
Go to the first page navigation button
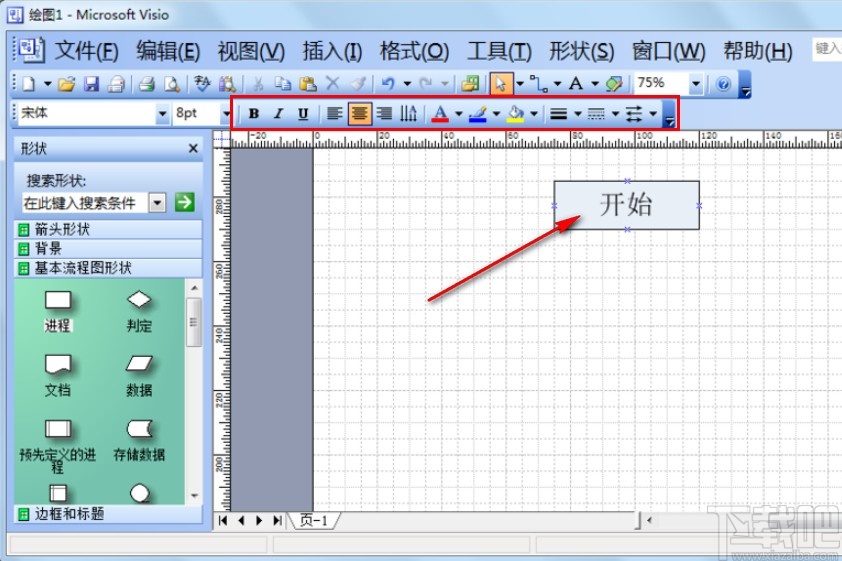tap(223, 520)
